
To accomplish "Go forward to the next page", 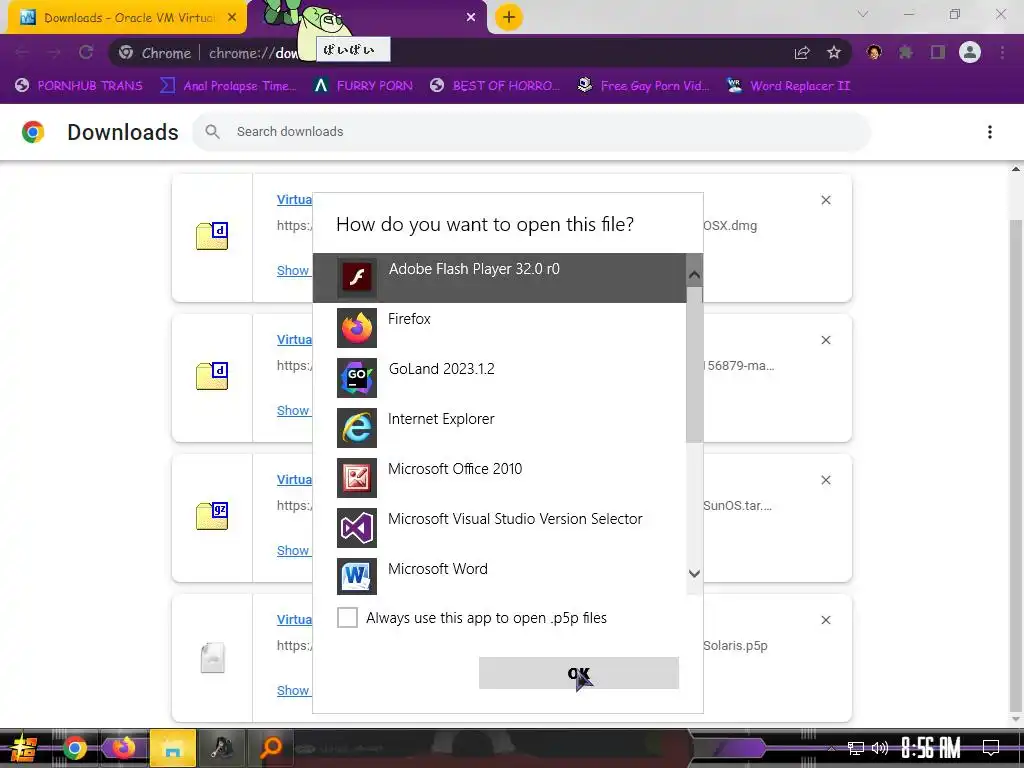I will coord(54,52).
